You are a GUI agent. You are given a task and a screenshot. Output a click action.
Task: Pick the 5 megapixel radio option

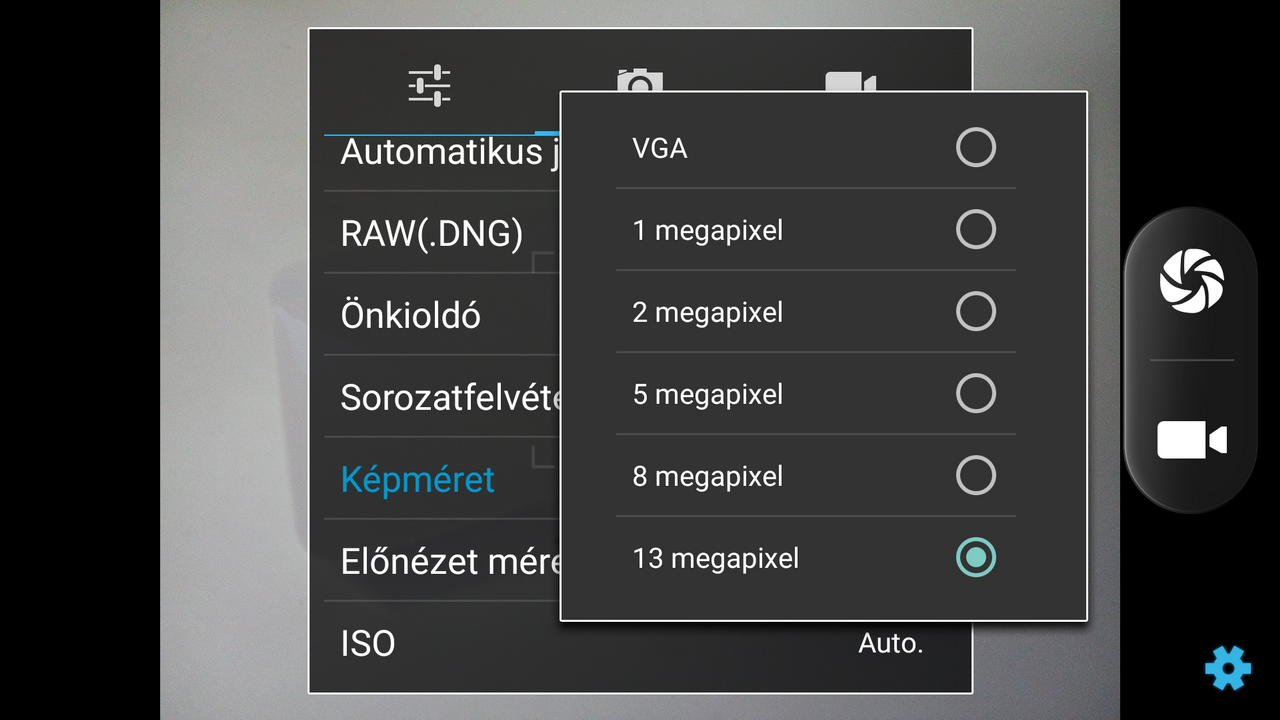coord(975,394)
